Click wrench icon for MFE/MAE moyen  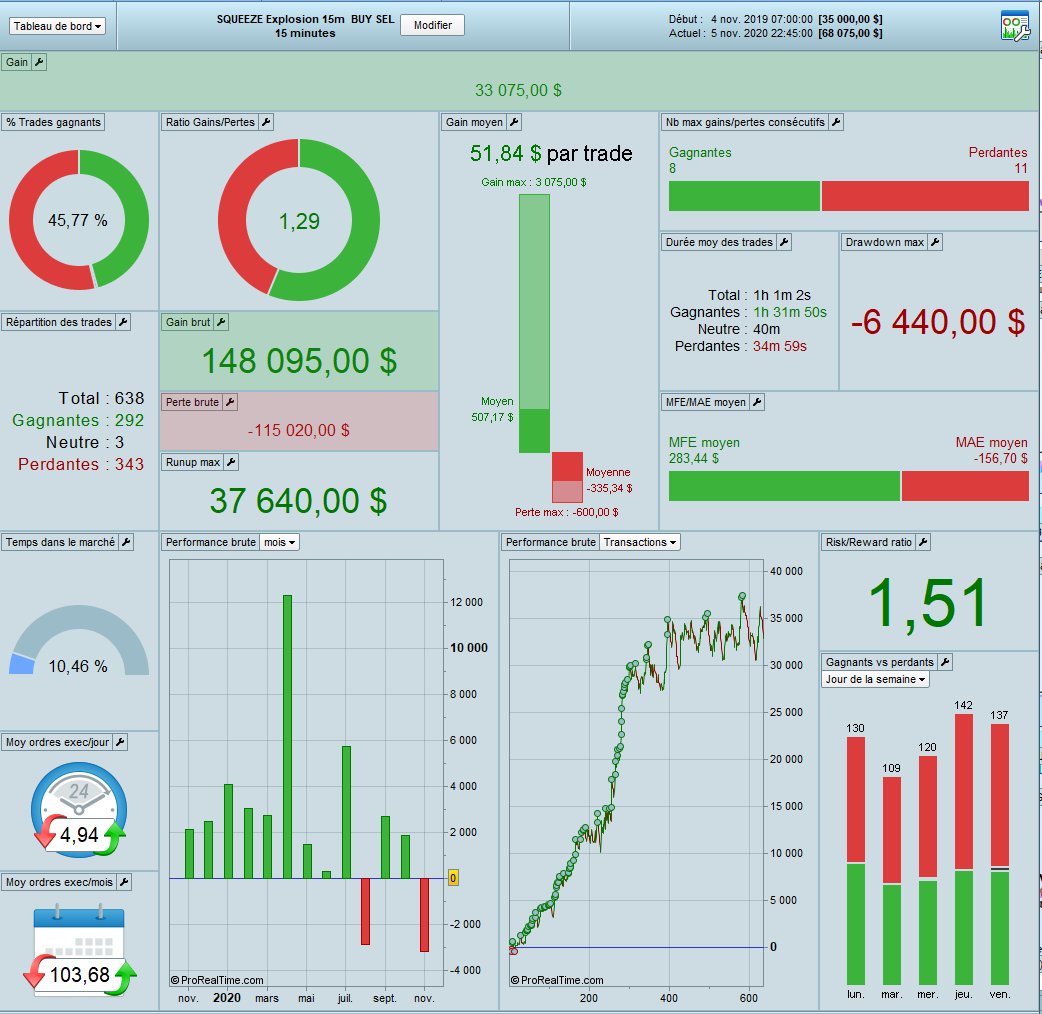(x=757, y=402)
